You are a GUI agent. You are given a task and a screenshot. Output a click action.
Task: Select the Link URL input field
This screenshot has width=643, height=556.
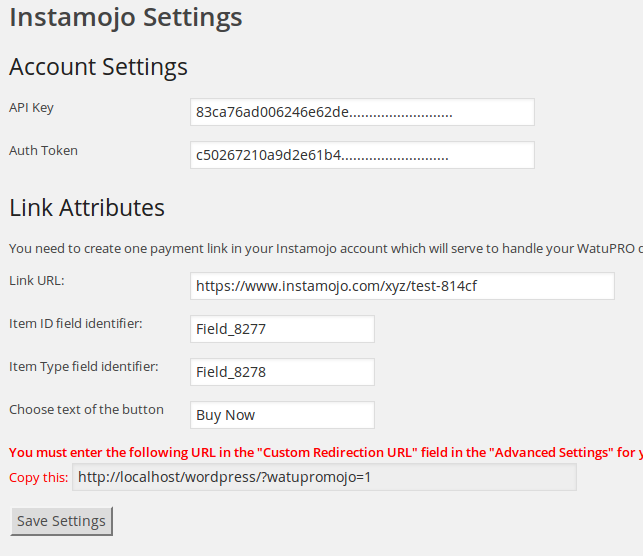click(x=402, y=286)
